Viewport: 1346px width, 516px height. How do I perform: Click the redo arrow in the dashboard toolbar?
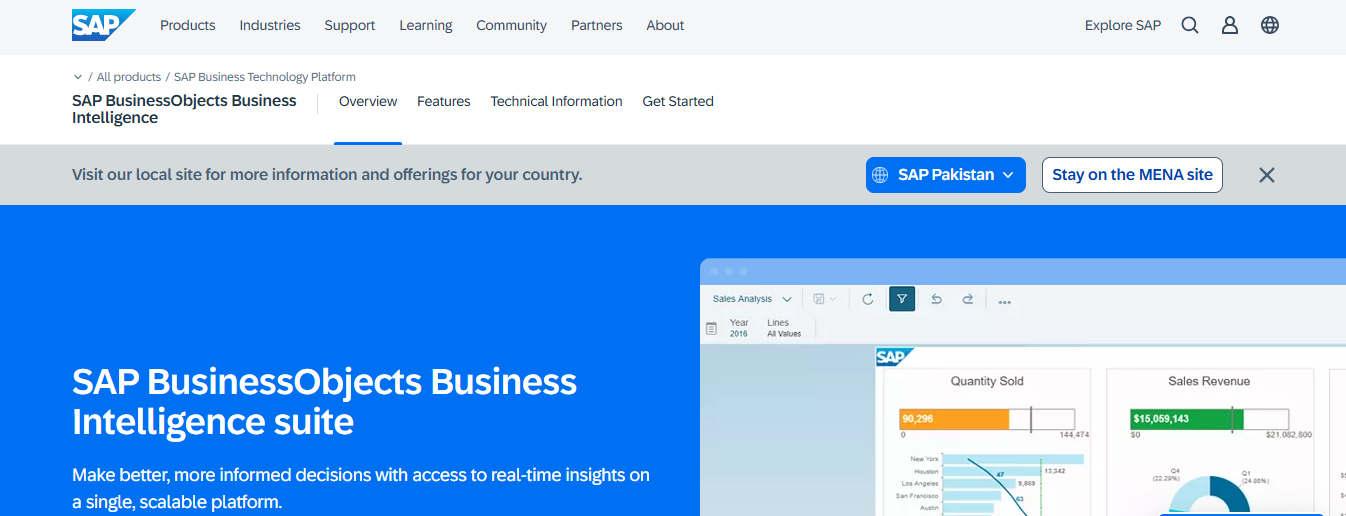click(x=967, y=299)
